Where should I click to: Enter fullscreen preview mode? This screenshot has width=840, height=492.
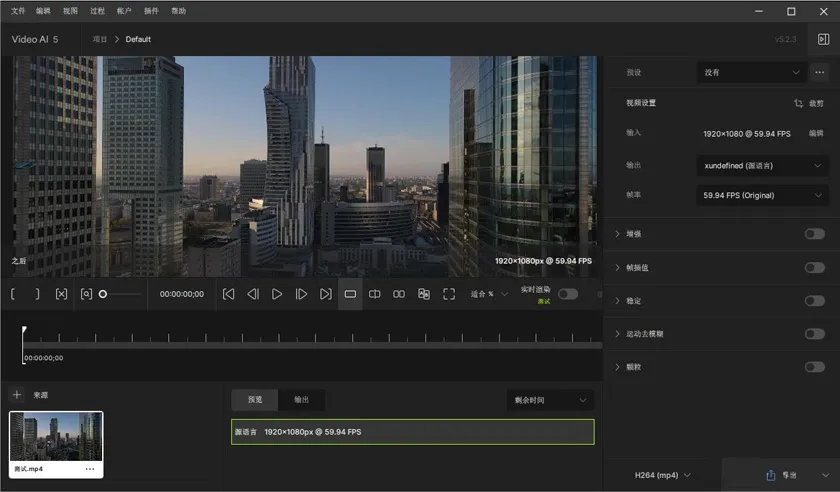[449, 294]
